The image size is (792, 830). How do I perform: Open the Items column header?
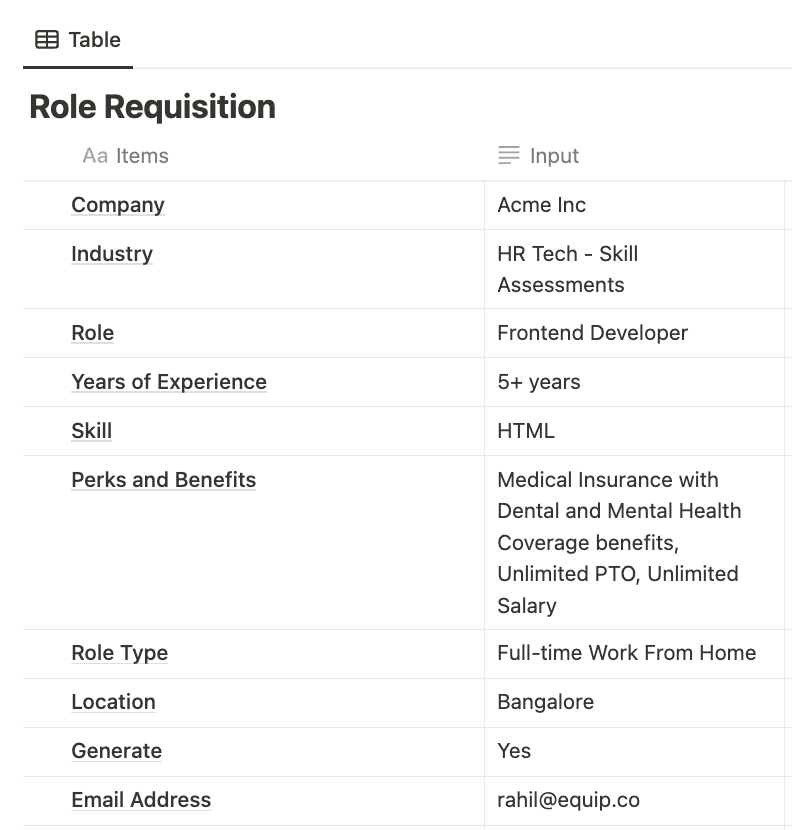(142, 156)
